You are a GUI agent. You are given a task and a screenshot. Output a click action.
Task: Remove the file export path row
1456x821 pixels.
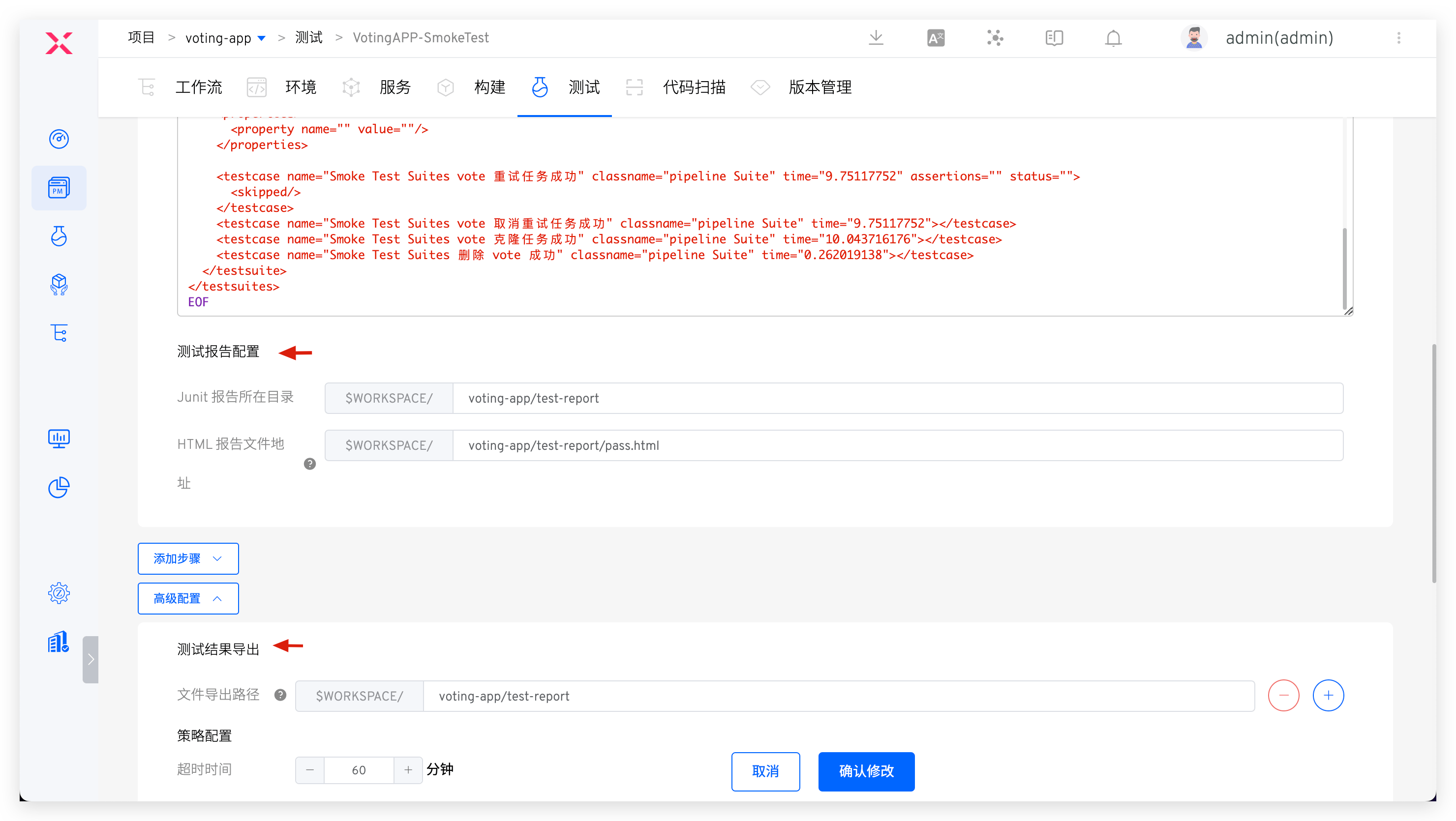(1283, 696)
